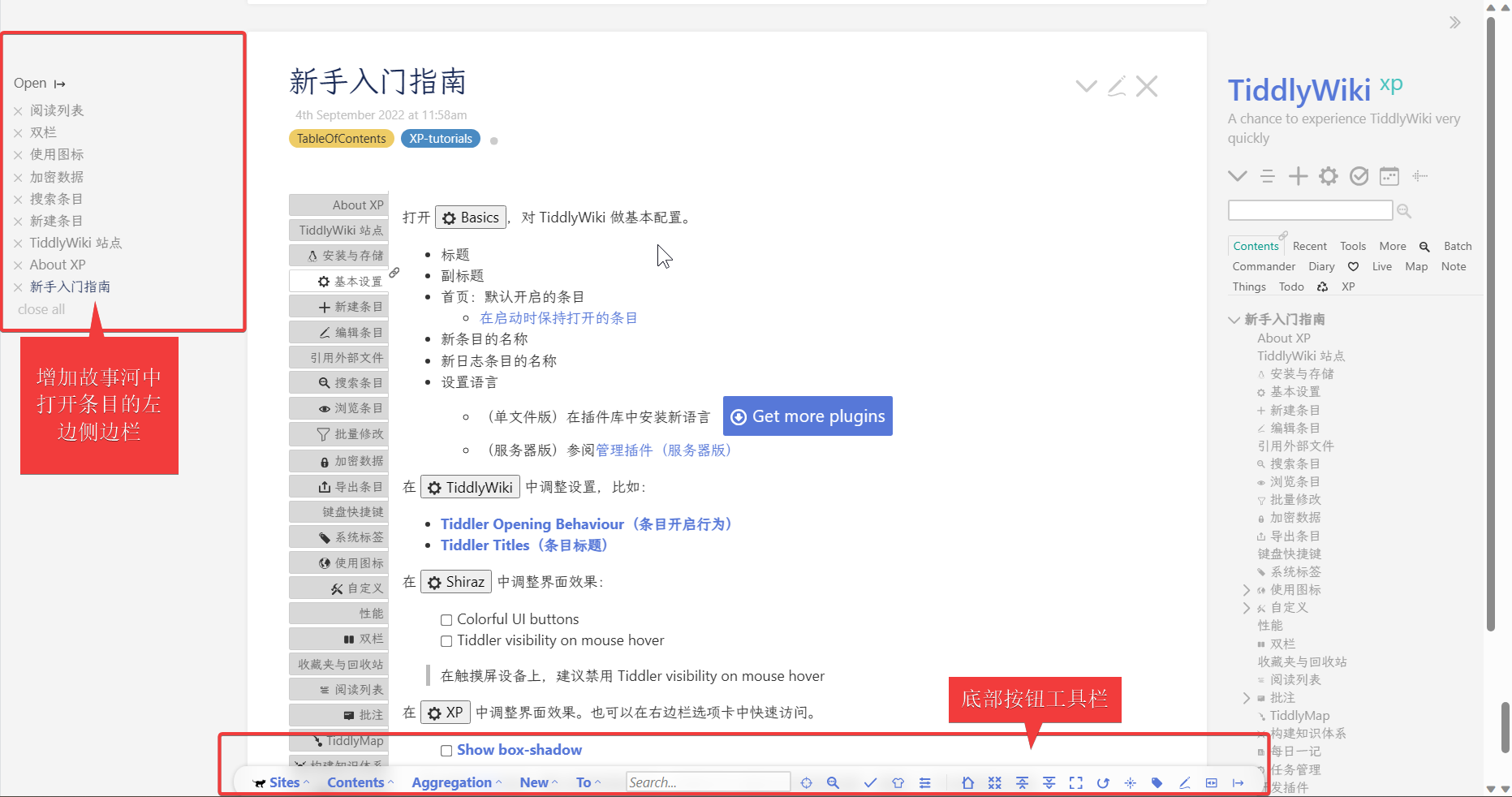
Task: Open Aggregation dropdown in bottom toolbar
Action: [457, 782]
